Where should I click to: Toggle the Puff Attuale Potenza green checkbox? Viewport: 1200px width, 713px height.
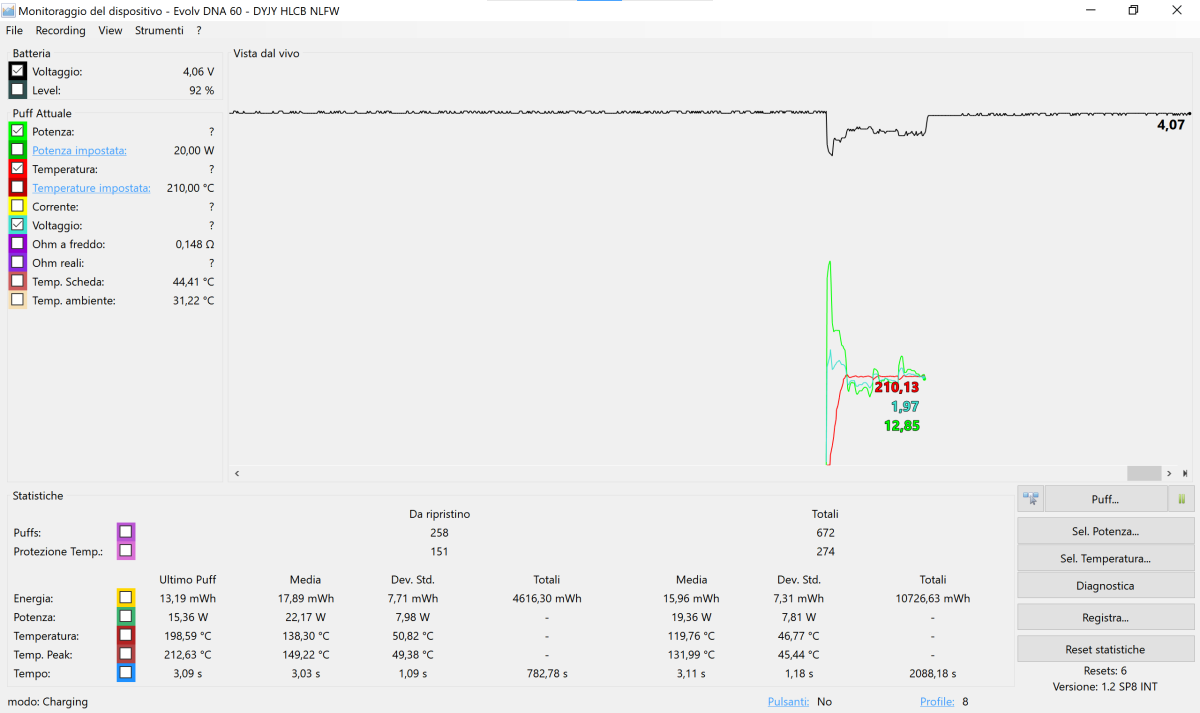click(17, 131)
